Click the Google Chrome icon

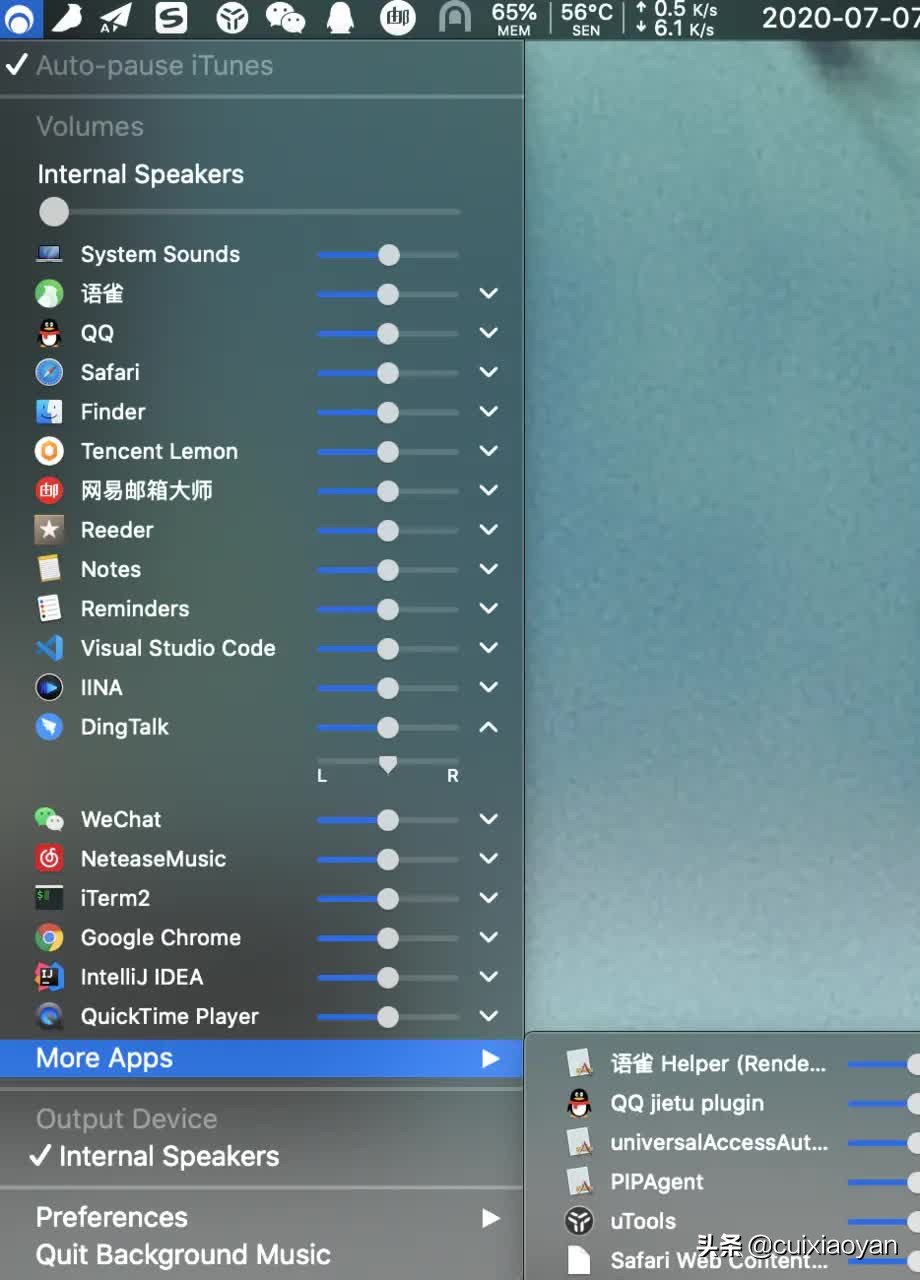click(49, 938)
